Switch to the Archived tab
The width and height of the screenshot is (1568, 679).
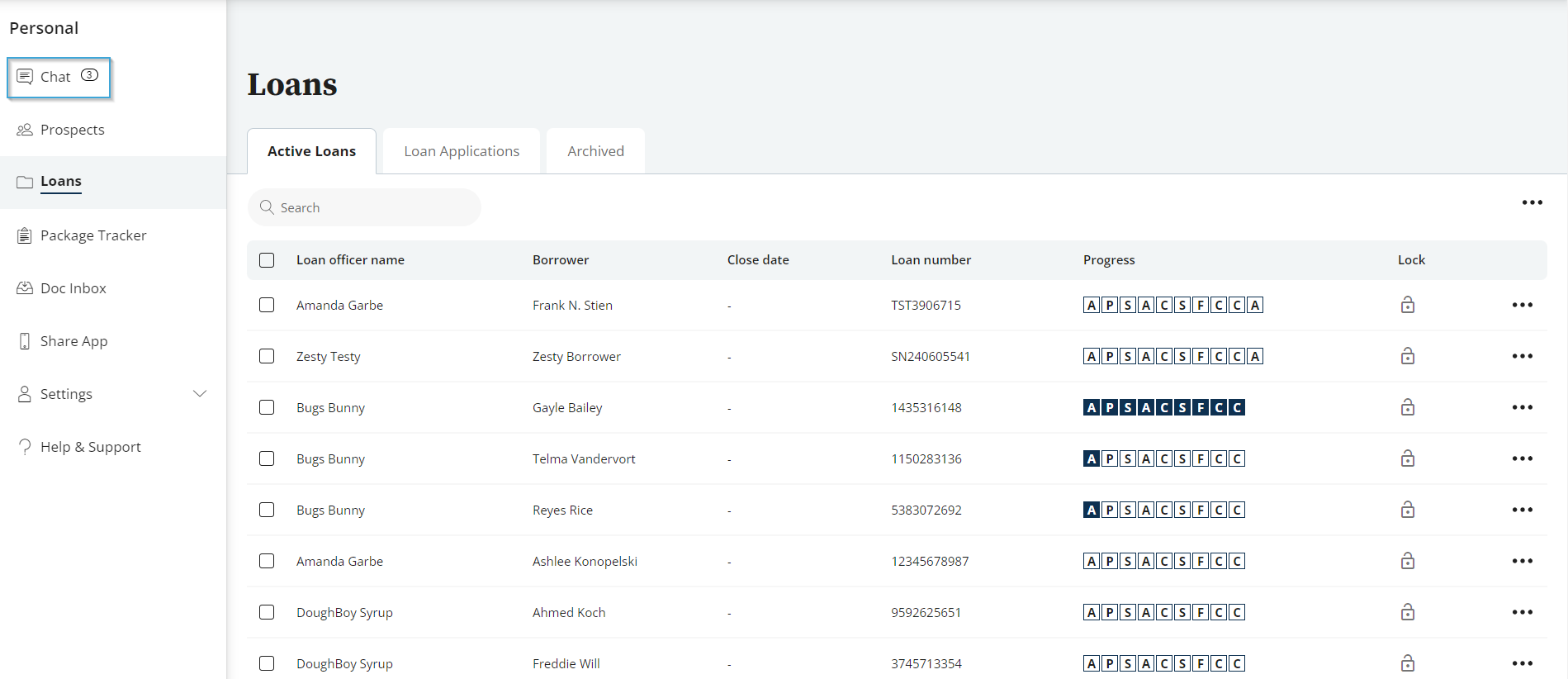595,151
